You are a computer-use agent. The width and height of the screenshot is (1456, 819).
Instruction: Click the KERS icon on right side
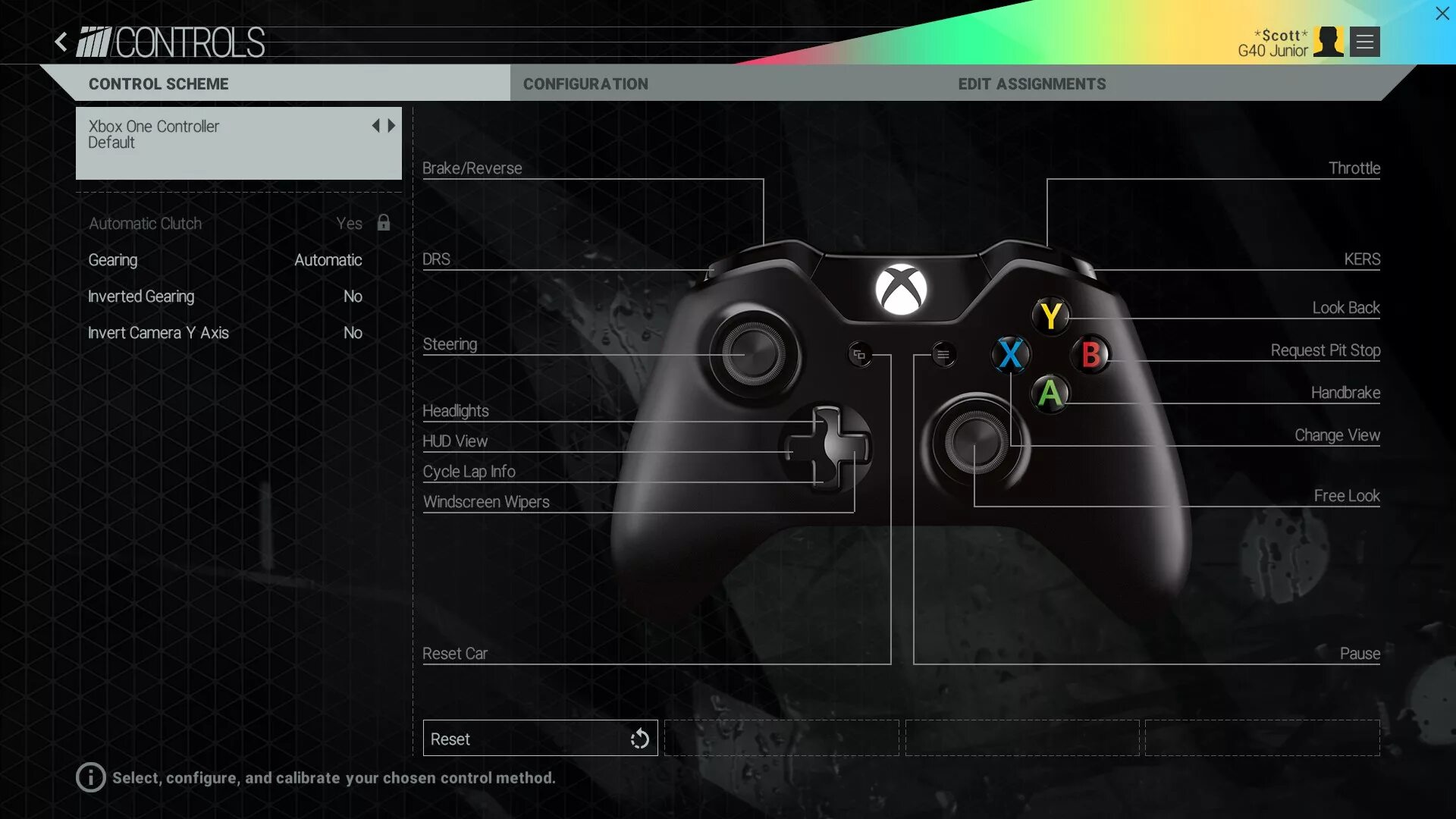[1362, 260]
